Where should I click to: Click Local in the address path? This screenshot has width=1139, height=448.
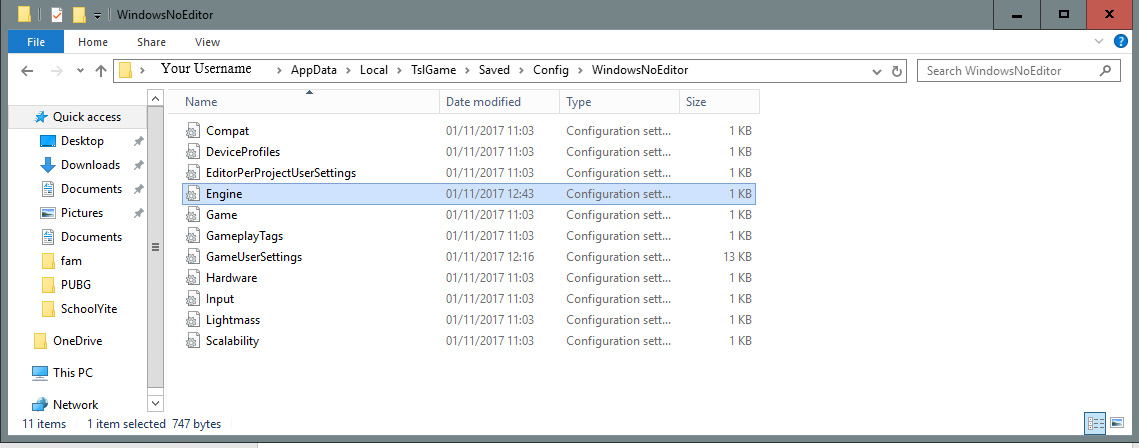(x=374, y=70)
